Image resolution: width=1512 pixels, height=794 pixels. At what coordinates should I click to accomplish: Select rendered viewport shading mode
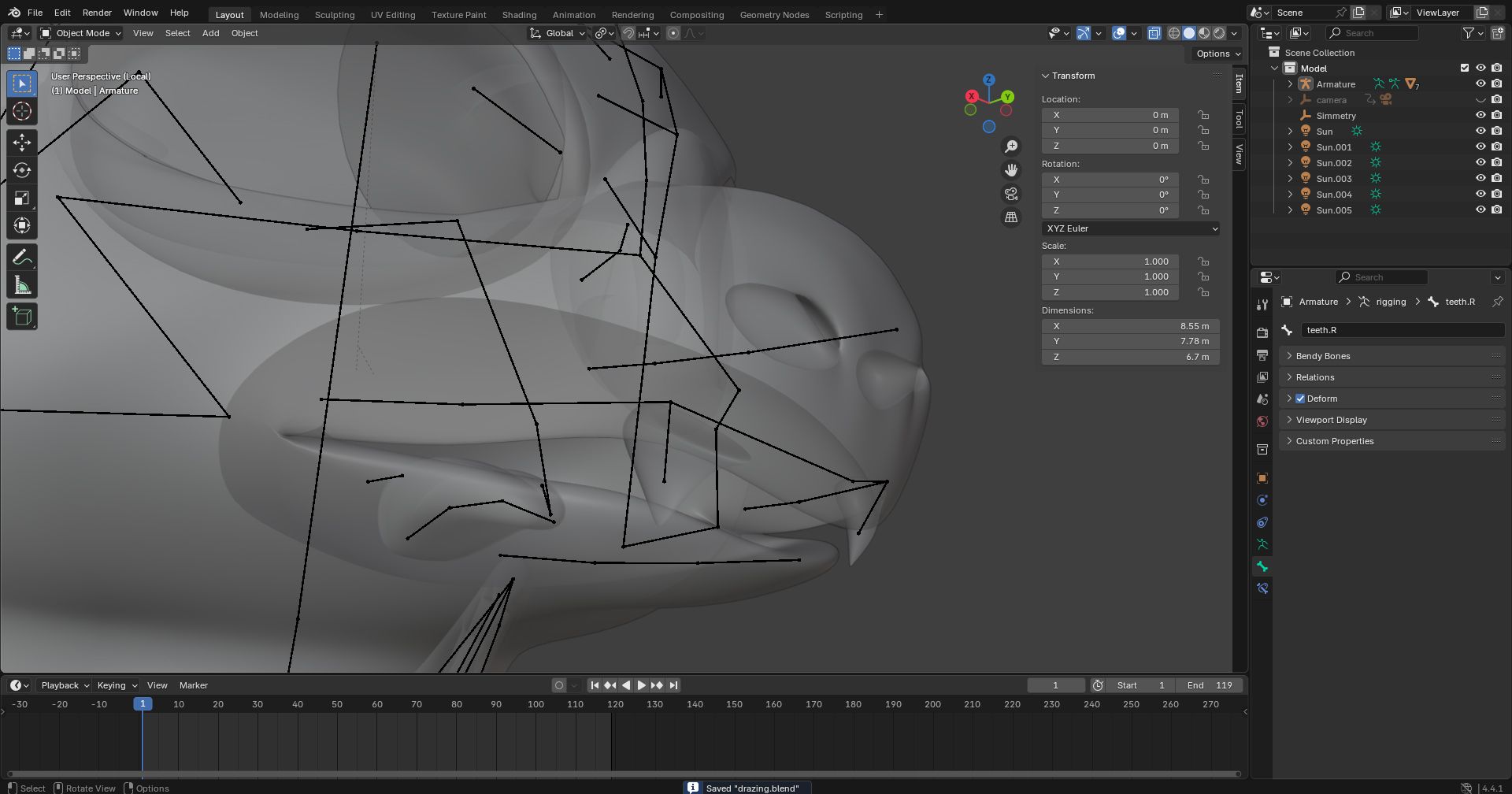pos(1219,33)
